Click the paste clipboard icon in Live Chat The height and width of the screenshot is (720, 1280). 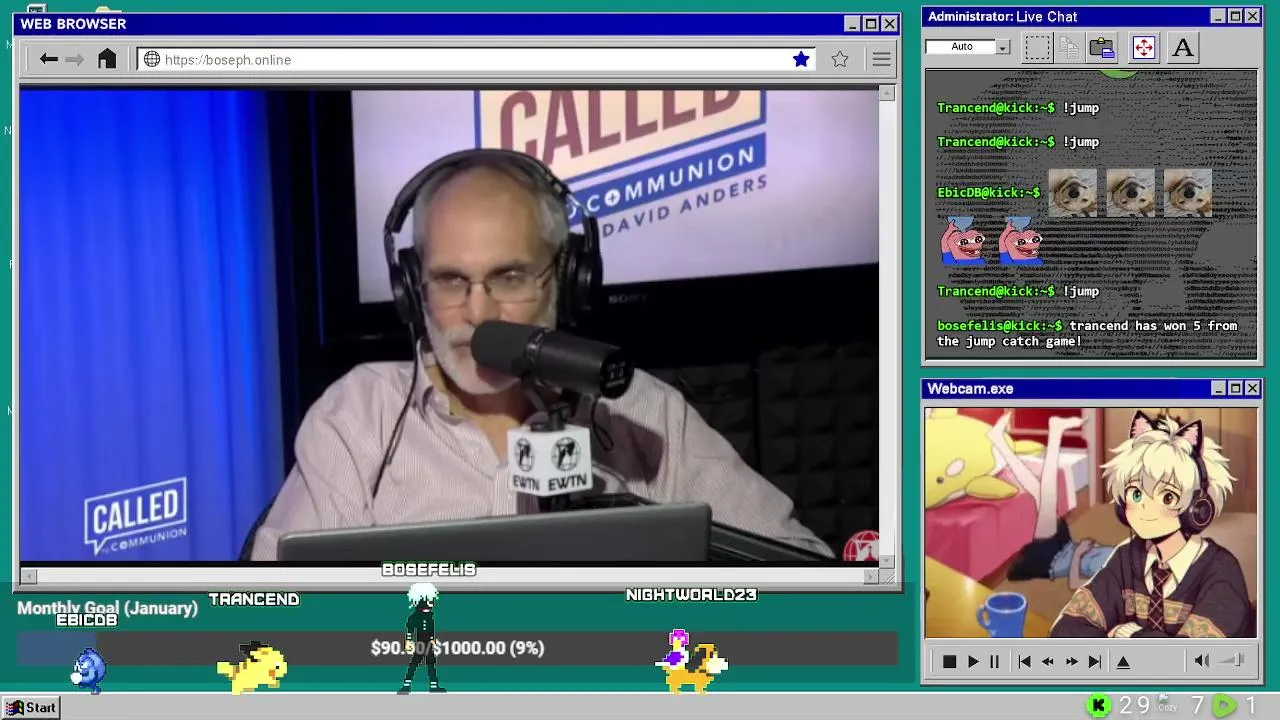point(1102,47)
